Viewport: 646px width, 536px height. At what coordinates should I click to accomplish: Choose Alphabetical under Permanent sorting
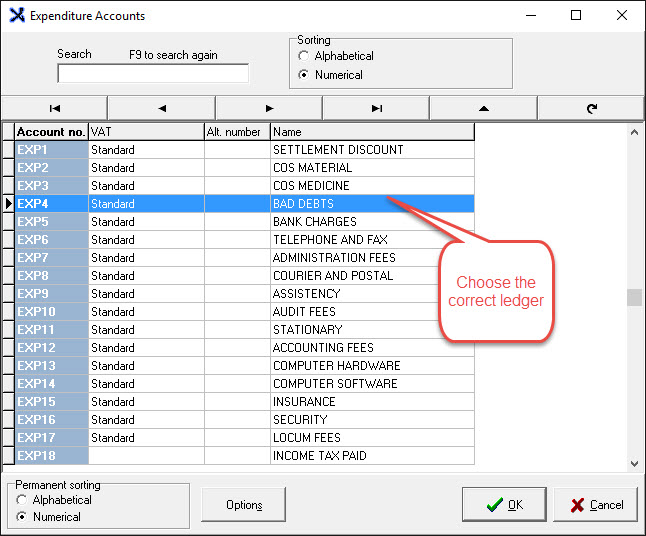[x=22, y=500]
